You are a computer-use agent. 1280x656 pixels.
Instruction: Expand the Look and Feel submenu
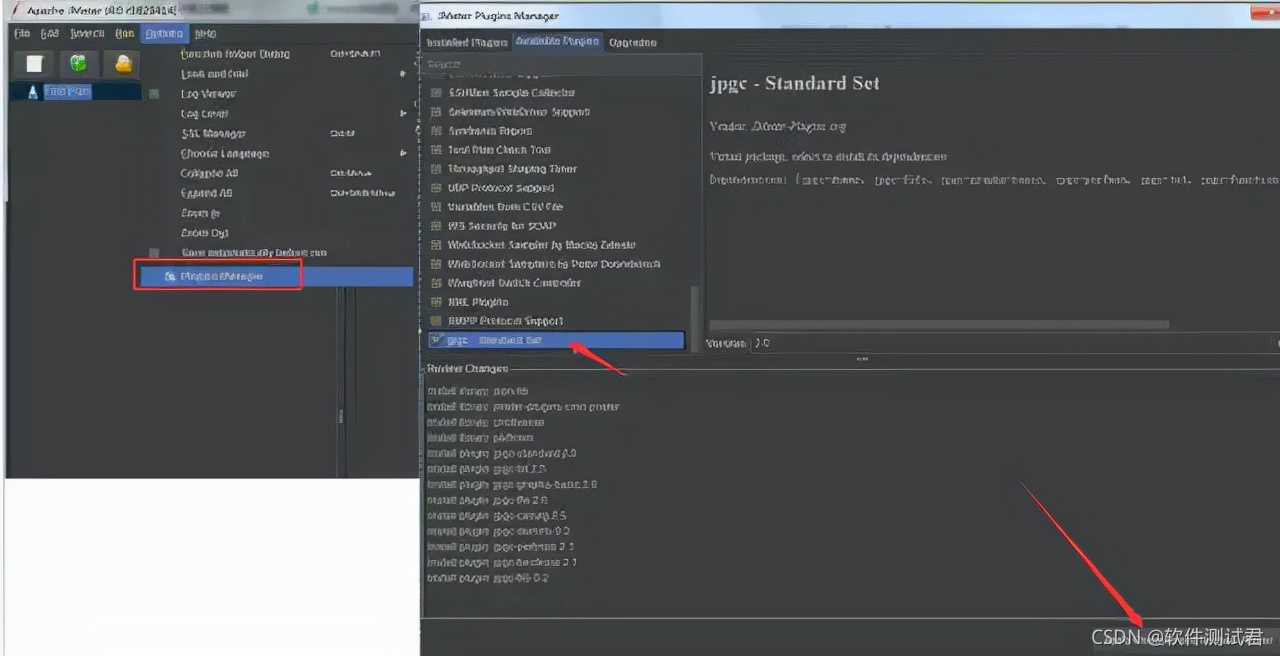pos(214,74)
